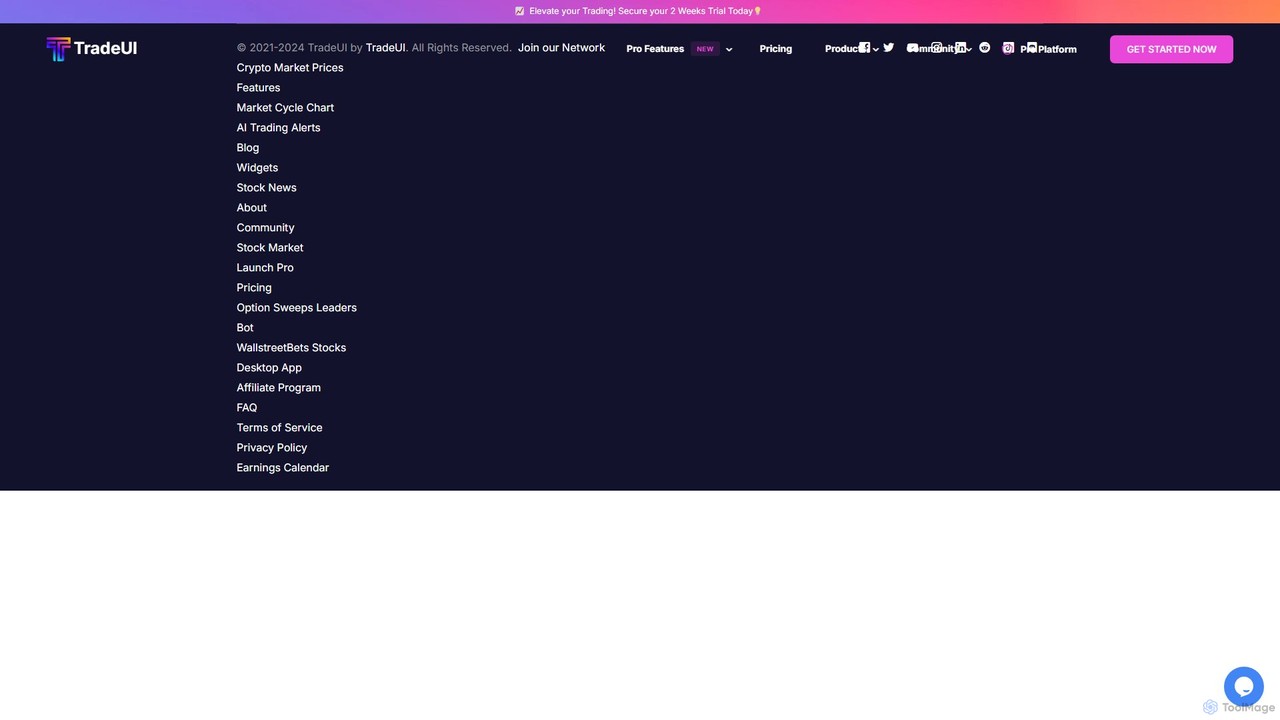
Task: Open the TikTok social icon
Action: click(1008, 48)
